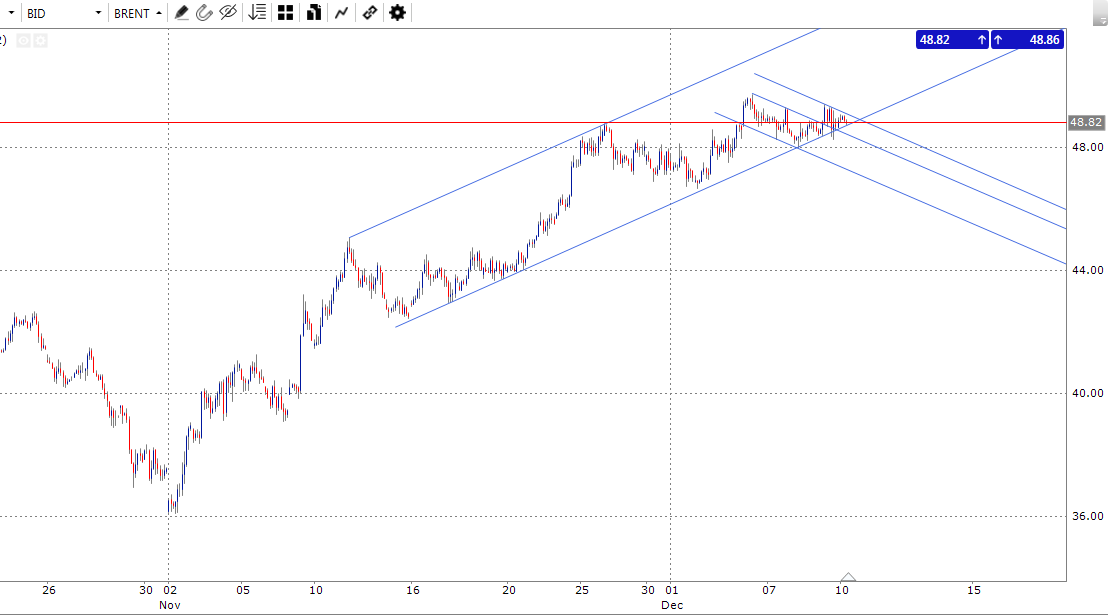The width and height of the screenshot is (1108, 615).
Task: Click the 44.00 price axis label
Action: pos(1088,270)
